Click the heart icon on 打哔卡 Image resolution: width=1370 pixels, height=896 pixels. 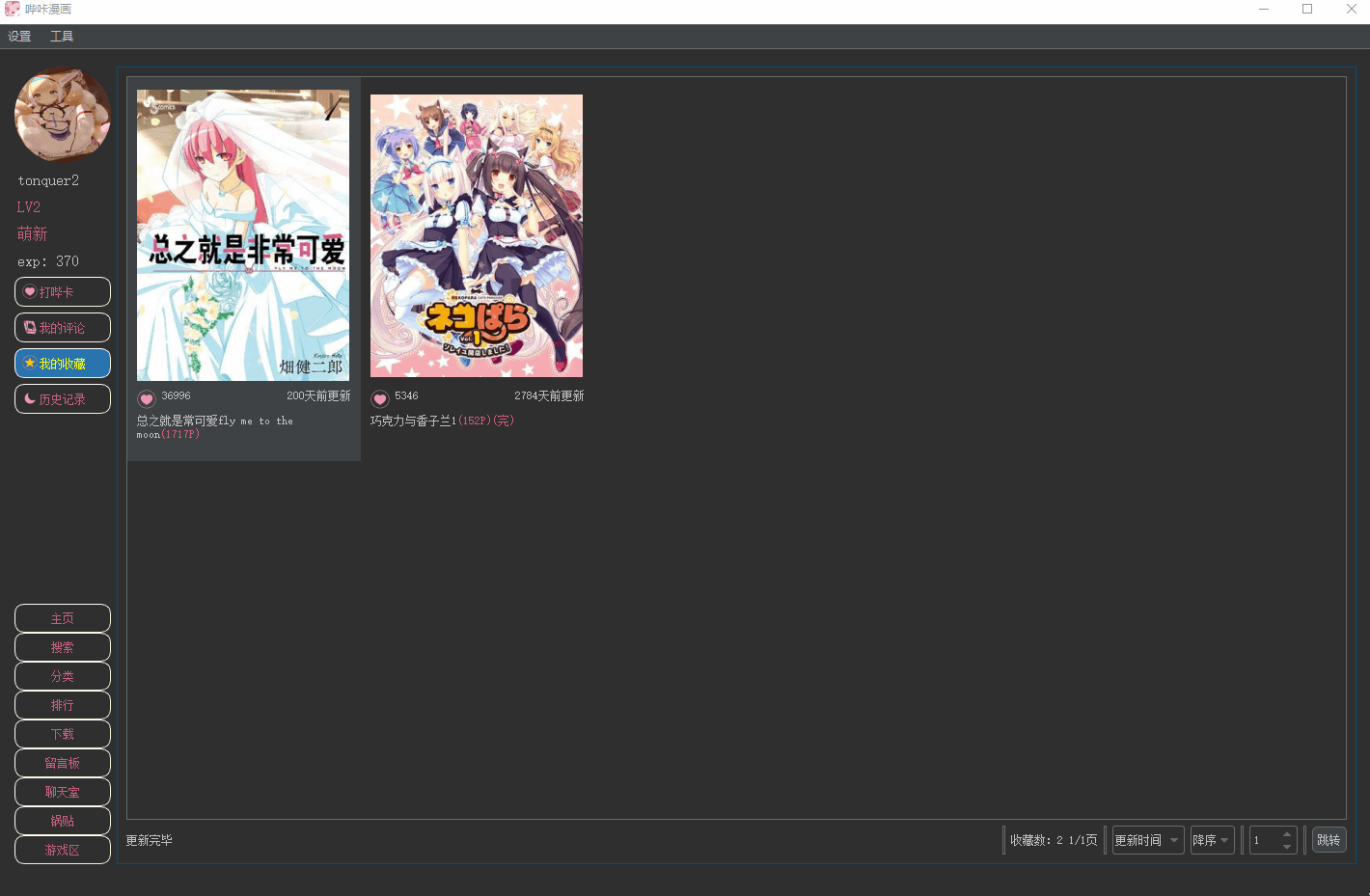(x=30, y=291)
